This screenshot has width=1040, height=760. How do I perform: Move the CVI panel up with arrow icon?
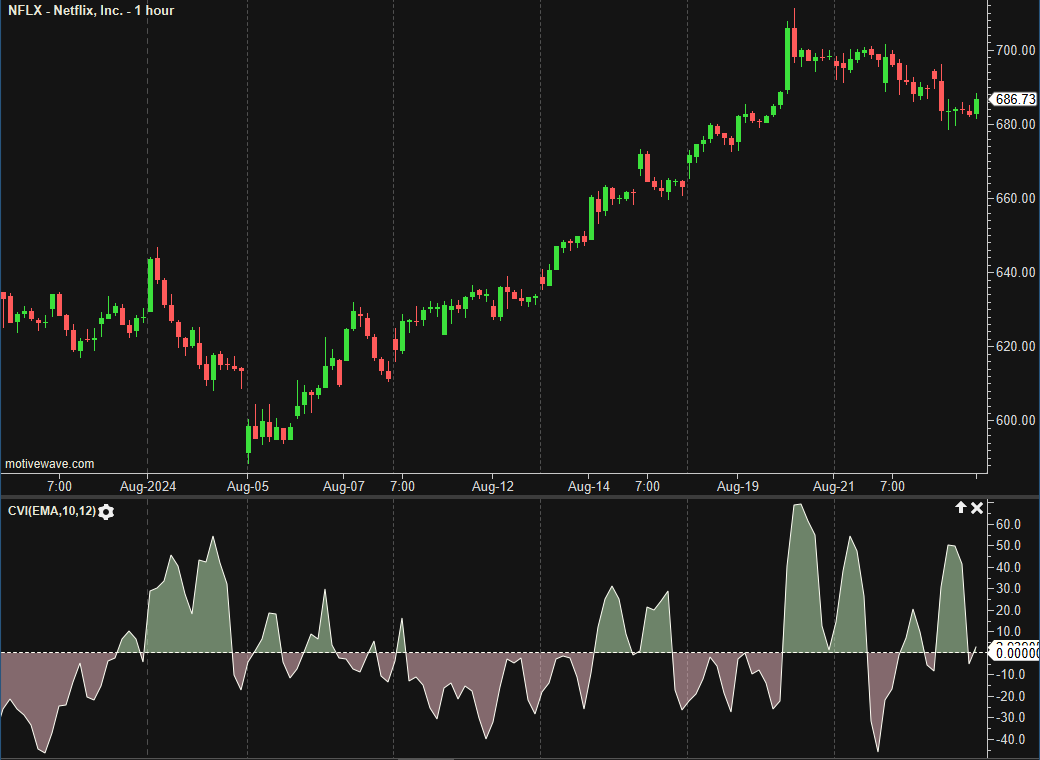coord(961,508)
